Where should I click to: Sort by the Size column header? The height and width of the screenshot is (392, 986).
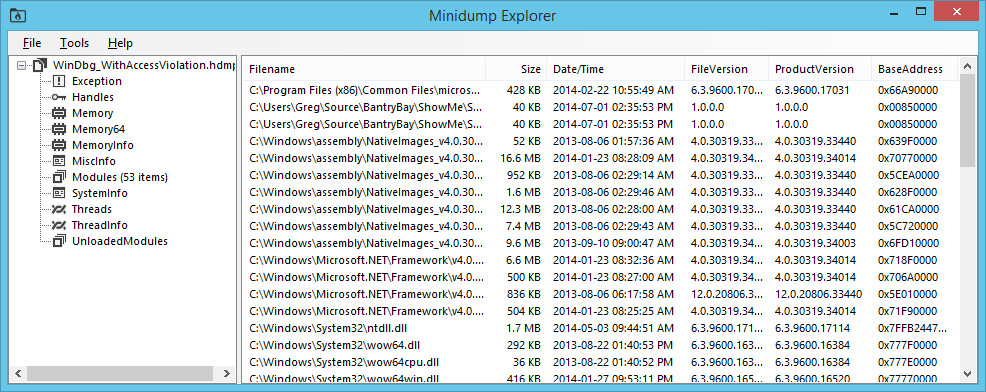[516, 69]
